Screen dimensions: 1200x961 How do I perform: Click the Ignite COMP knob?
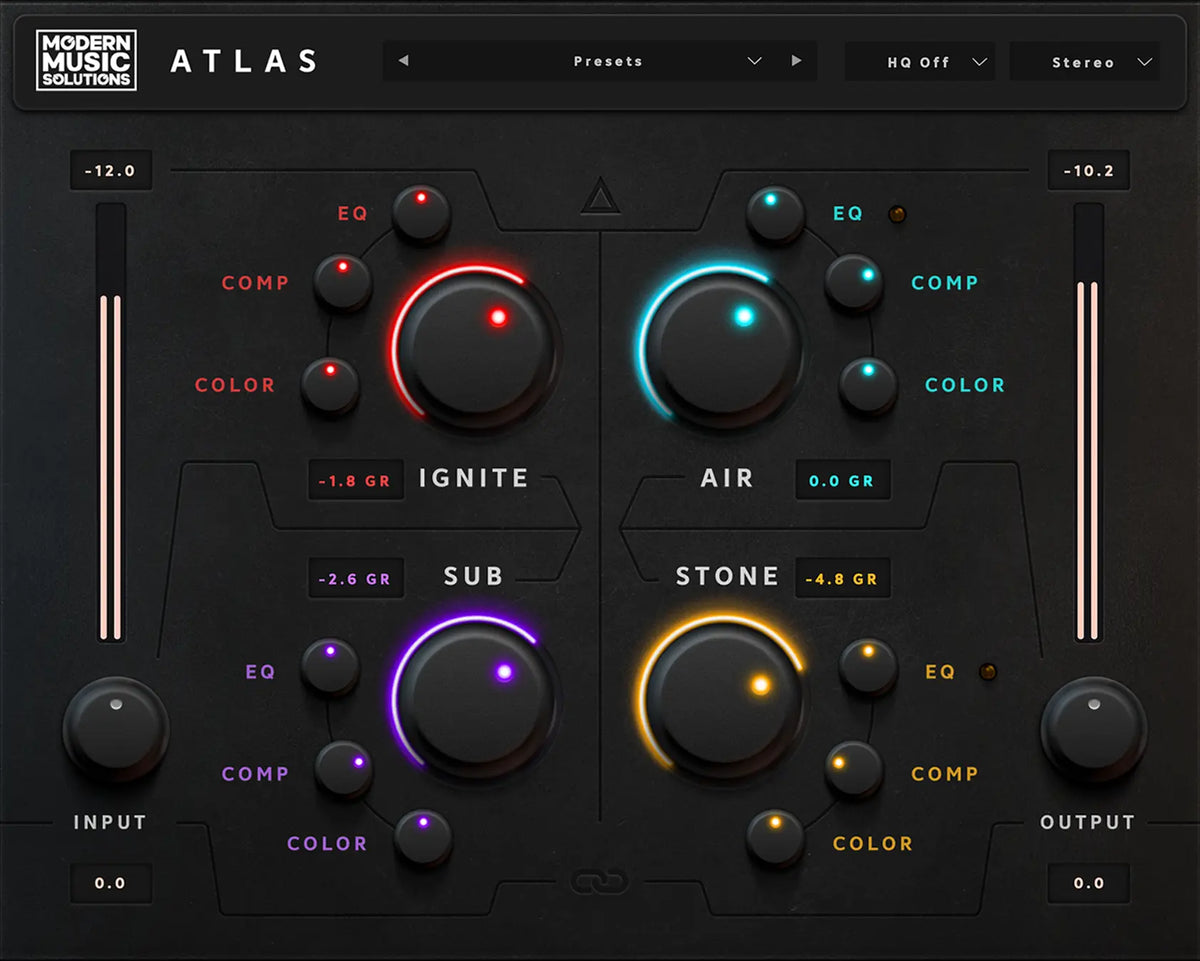pos(343,282)
